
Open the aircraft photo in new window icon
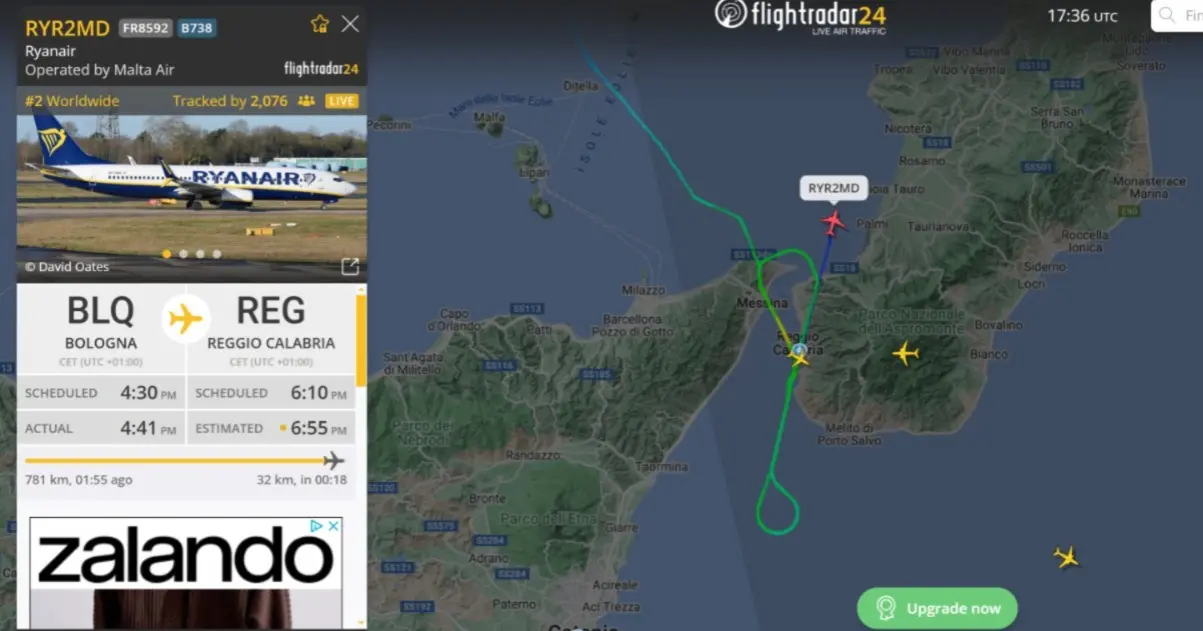tap(350, 266)
